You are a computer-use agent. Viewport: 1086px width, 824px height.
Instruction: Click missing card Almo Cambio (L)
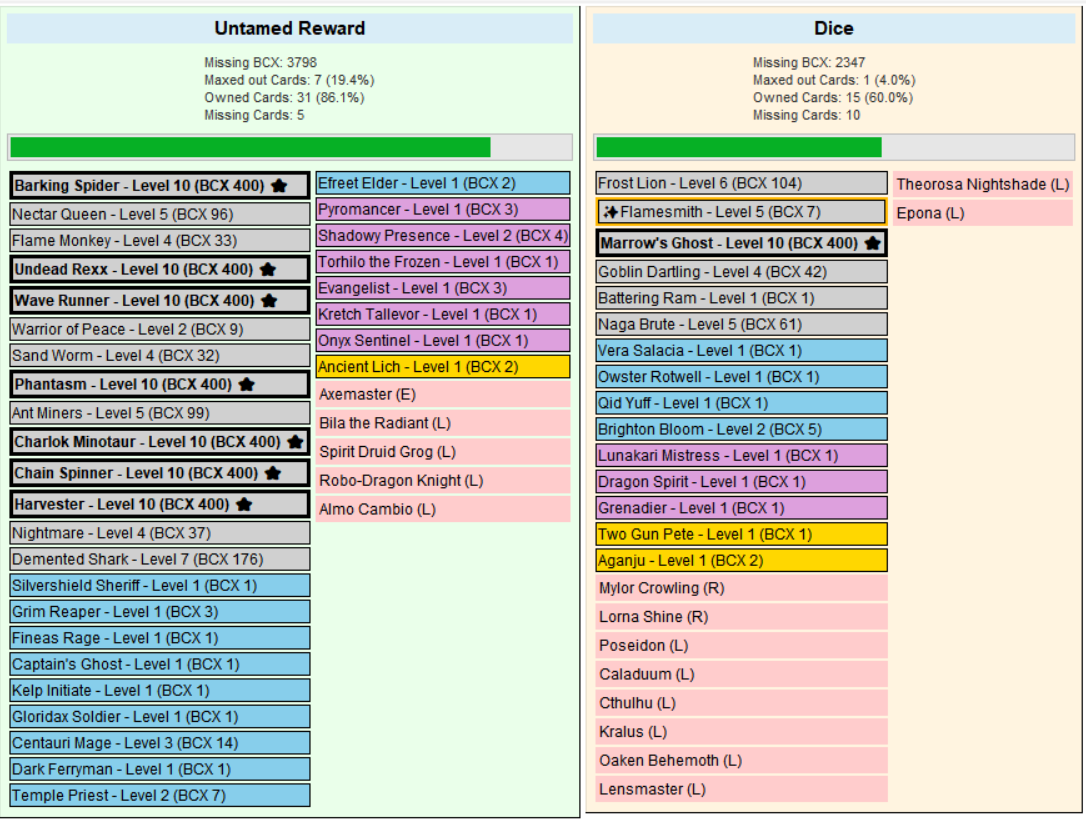pyautogui.click(x=443, y=510)
